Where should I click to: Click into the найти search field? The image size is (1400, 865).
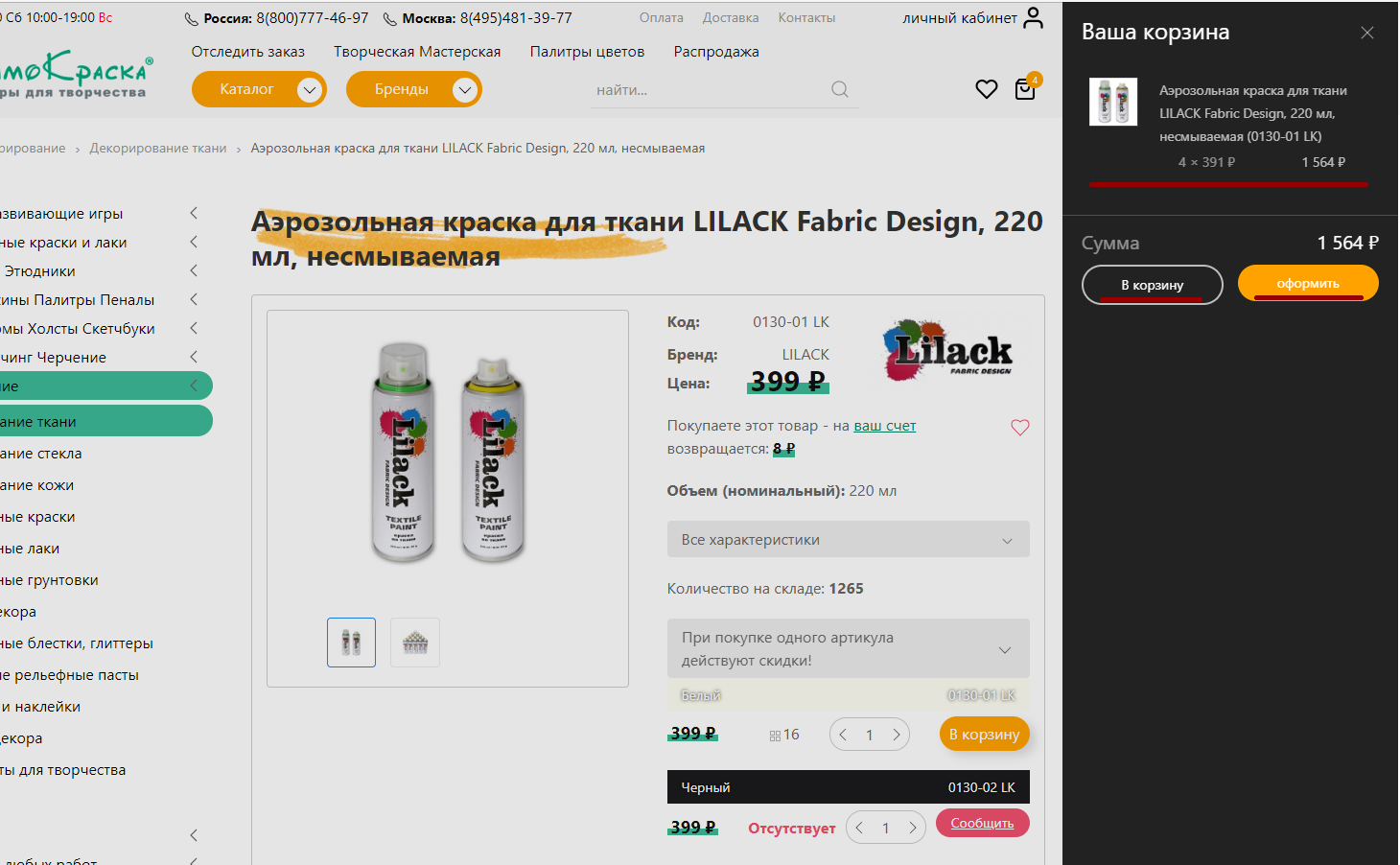pyautogui.click(x=710, y=90)
